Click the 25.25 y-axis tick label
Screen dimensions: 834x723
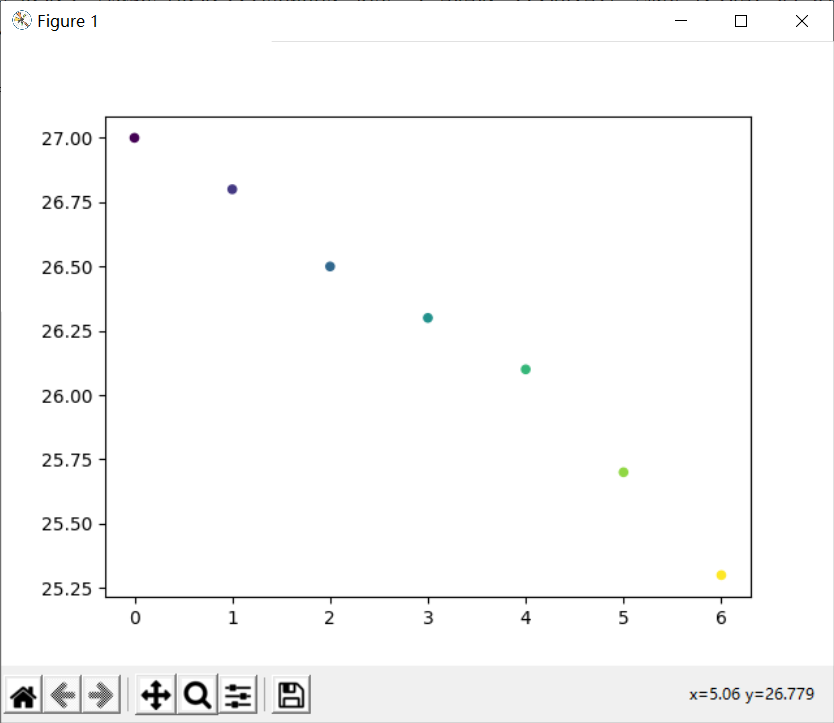click(67, 589)
